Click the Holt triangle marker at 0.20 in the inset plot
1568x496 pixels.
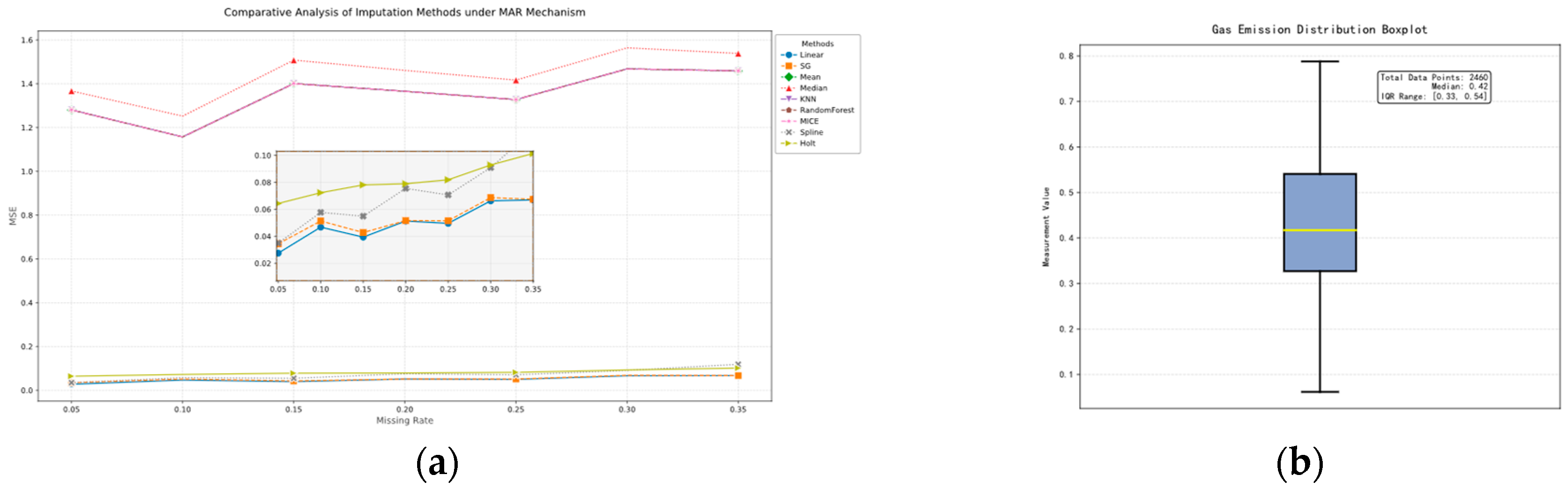click(x=405, y=184)
